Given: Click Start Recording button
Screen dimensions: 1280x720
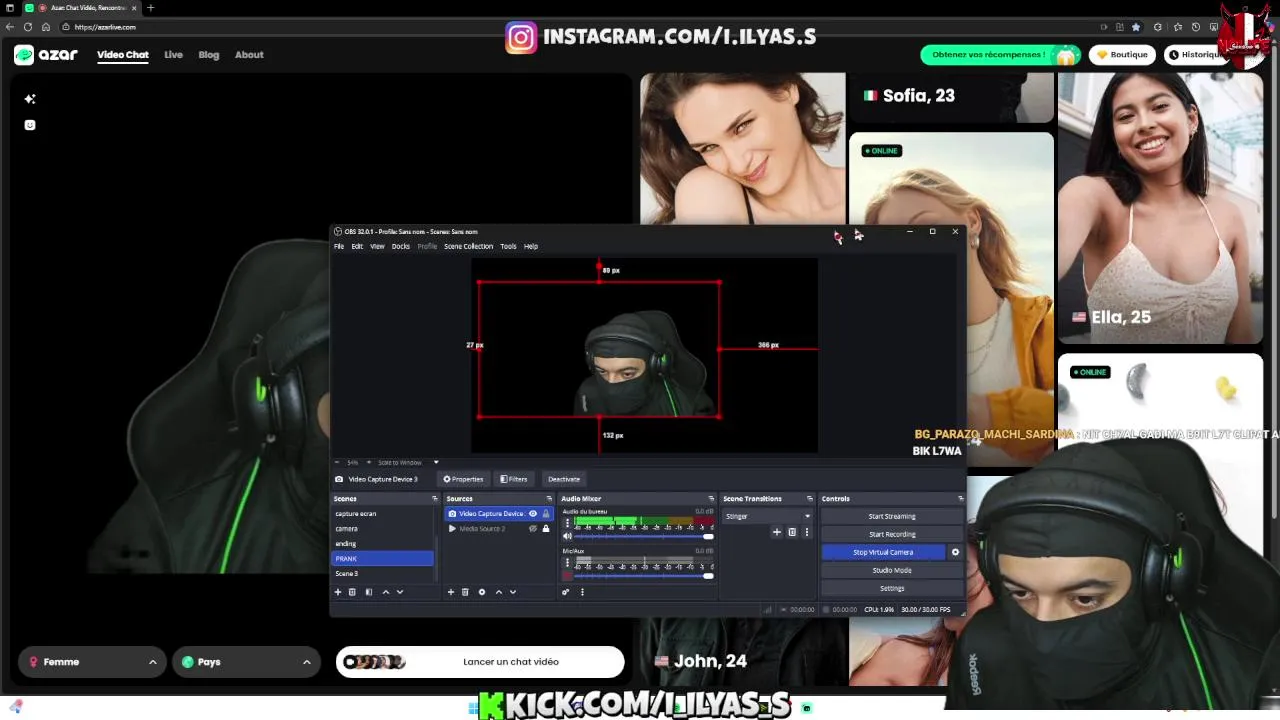Looking at the screenshot, I should point(891,534).
